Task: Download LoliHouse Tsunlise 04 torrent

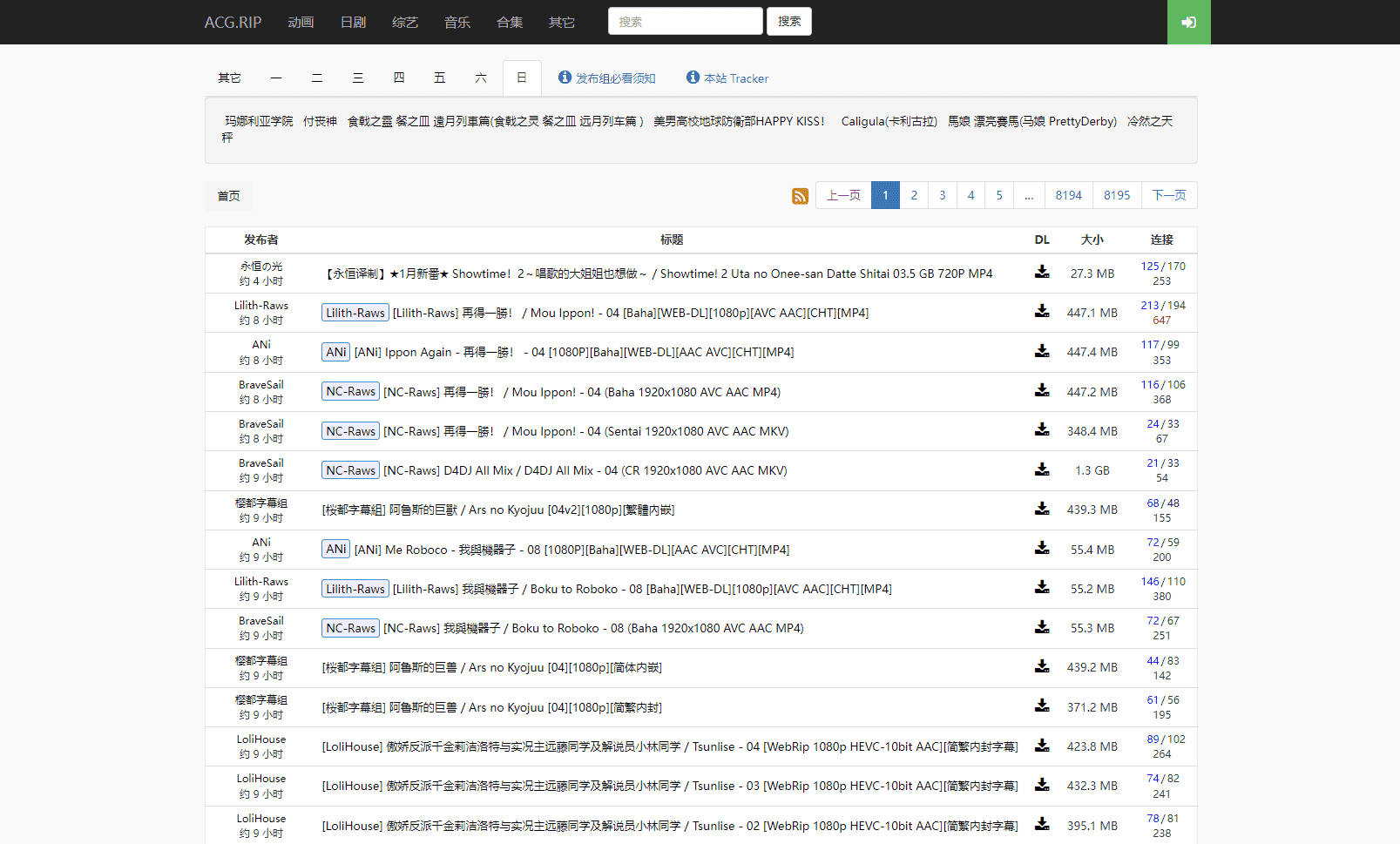Action: point(1042,746)
